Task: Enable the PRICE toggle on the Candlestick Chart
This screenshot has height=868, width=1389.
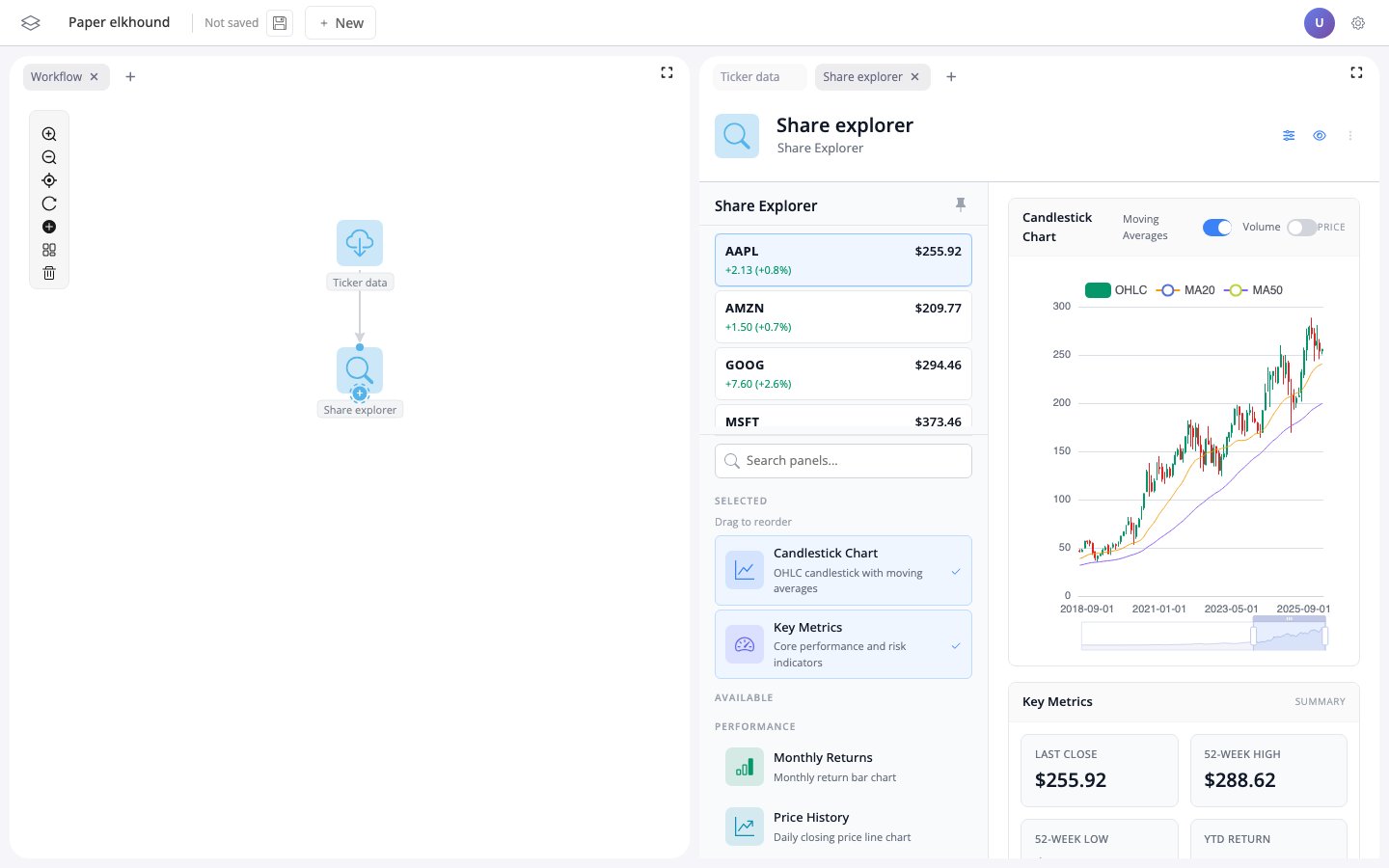Action: (1300, 227)
